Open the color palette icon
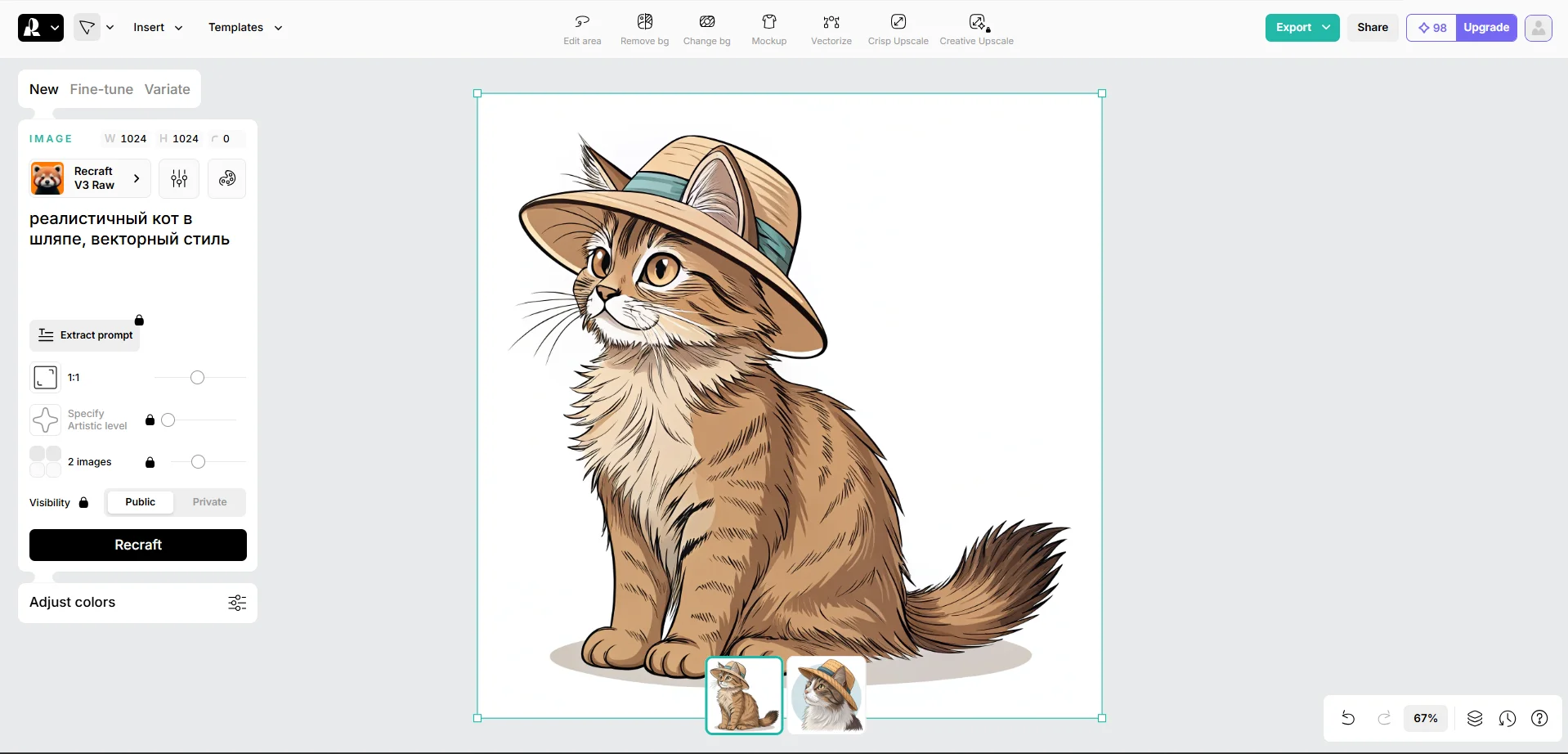1568x754 pixels. click(227, 178)
